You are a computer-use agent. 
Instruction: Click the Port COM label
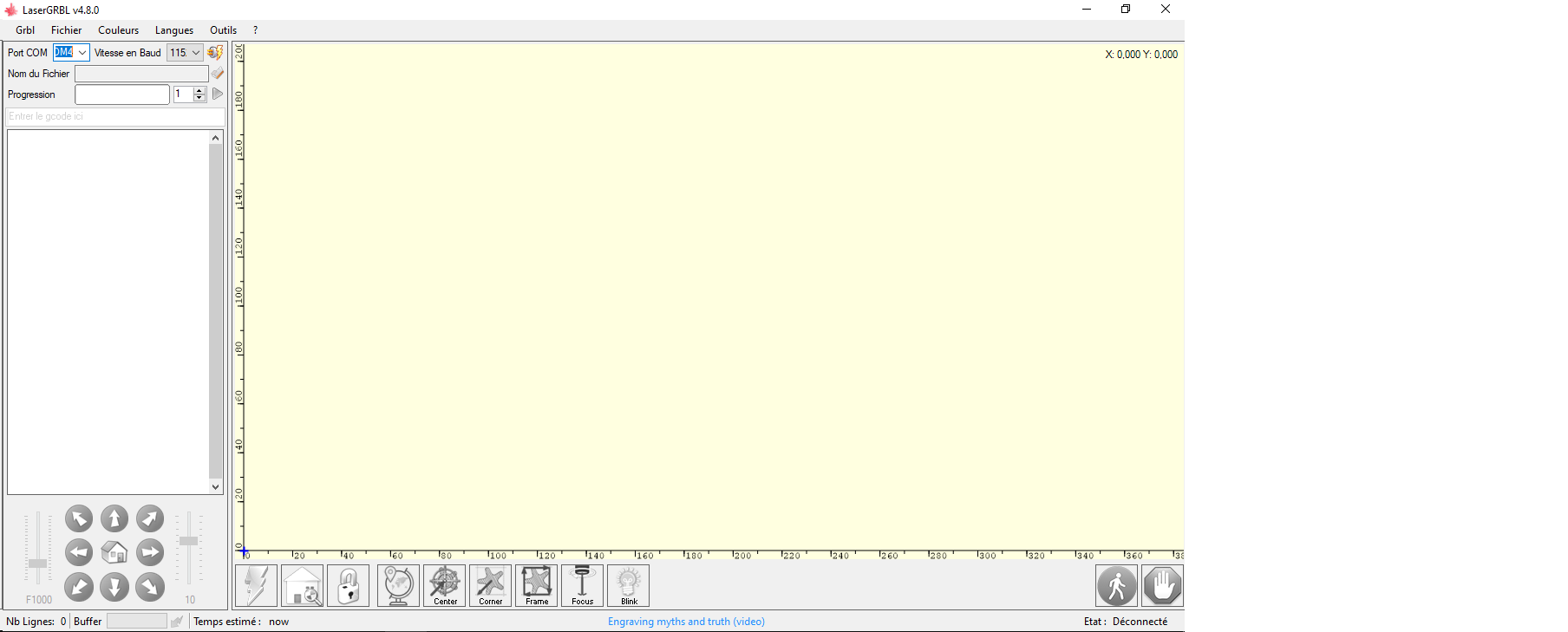tap(28, 53)
